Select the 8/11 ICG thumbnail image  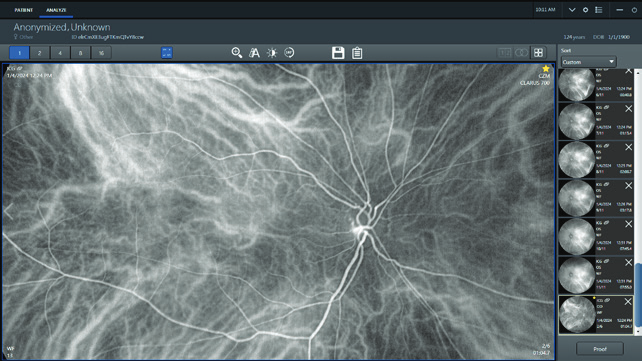click(x=576, y=160)
